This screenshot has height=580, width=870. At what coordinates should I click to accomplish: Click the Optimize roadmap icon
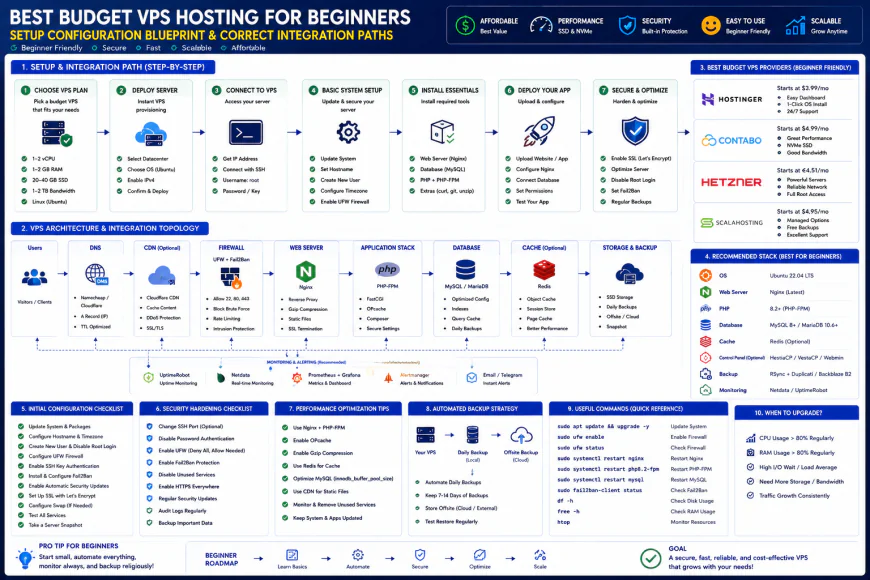click(480, 555)
